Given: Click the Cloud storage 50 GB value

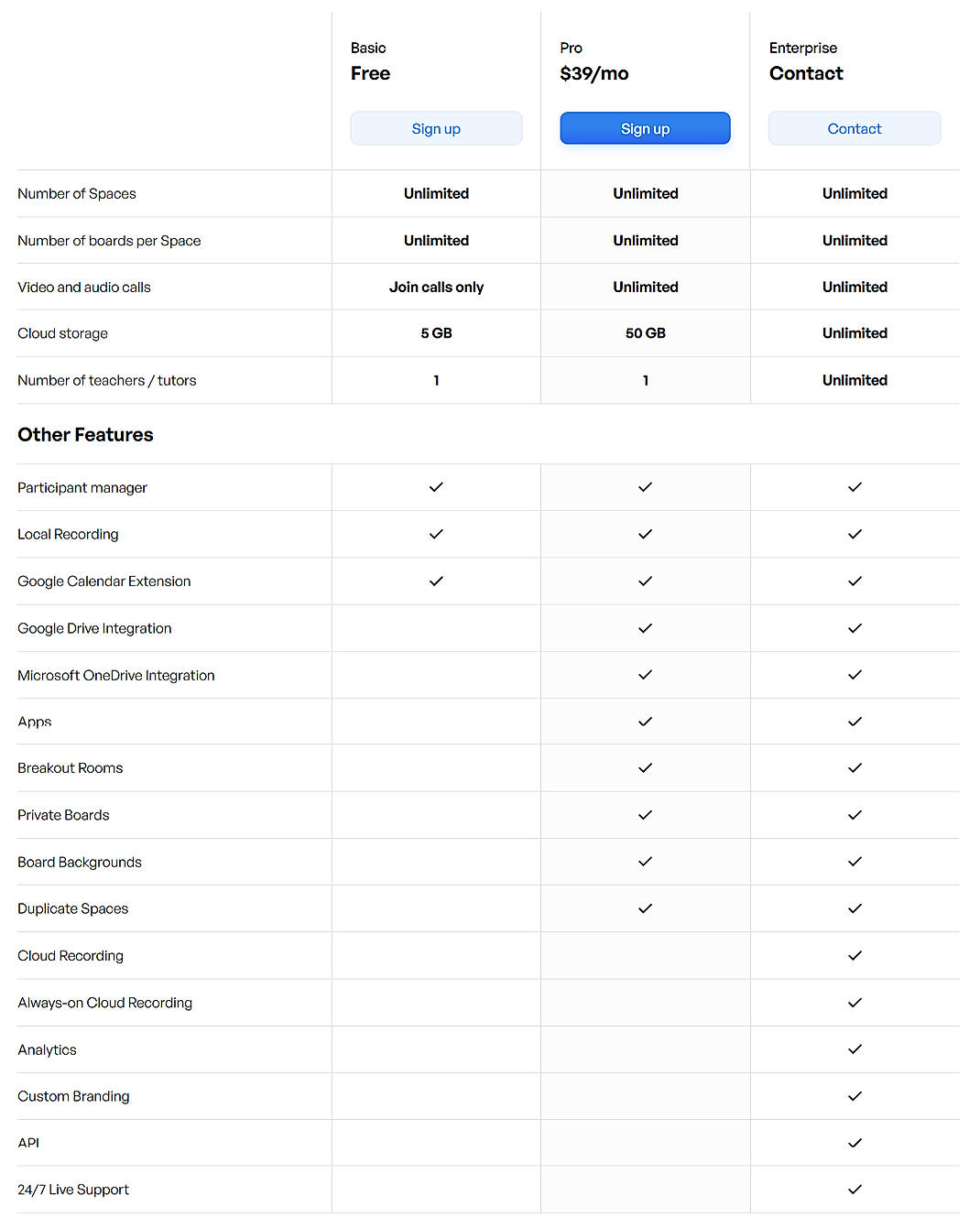Looking at the screenshot, I should pyautogui.click(x=645, y=333).
